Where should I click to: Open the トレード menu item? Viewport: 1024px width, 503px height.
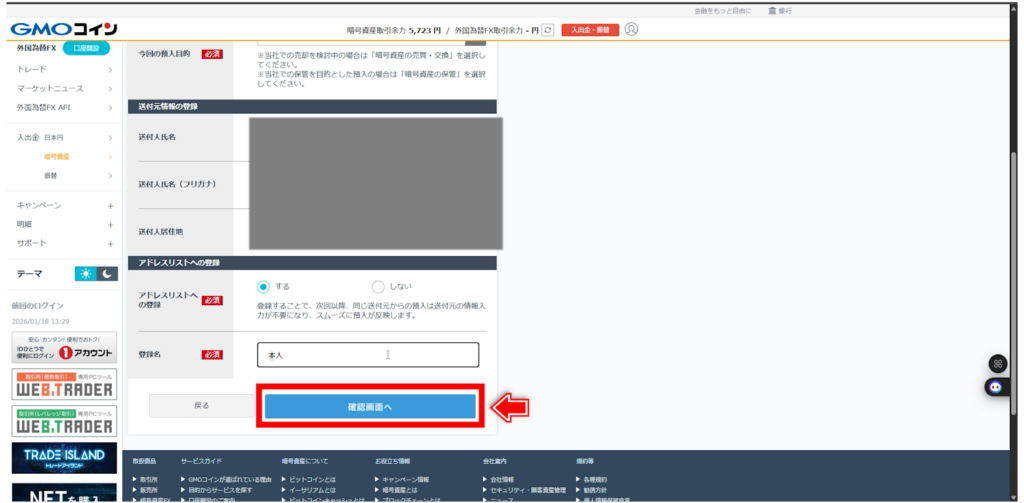coord(65,70)
